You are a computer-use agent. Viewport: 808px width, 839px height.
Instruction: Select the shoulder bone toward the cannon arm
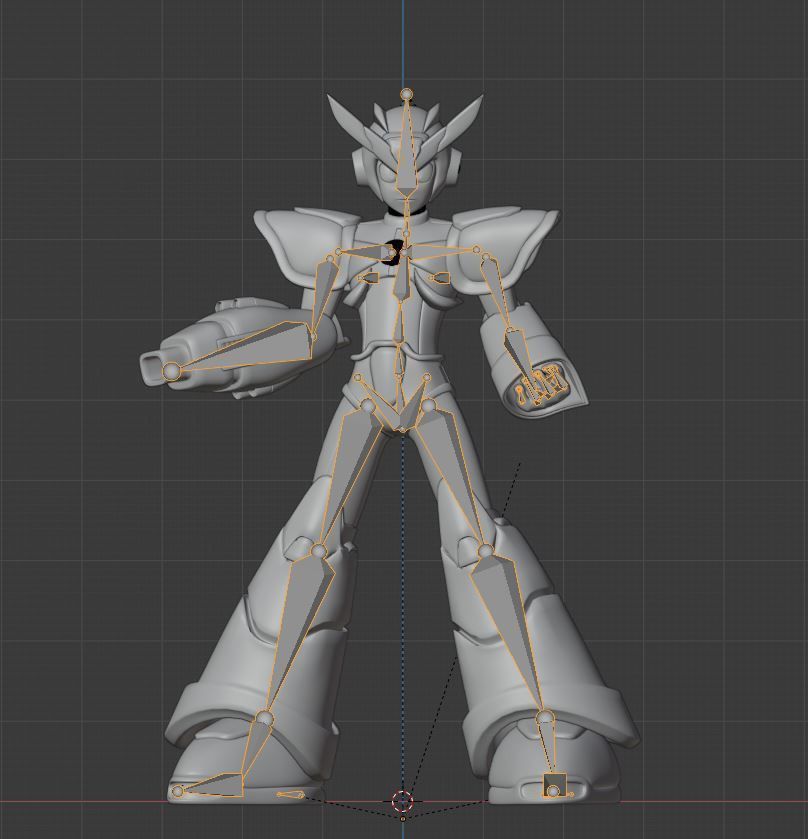(369, 250)
